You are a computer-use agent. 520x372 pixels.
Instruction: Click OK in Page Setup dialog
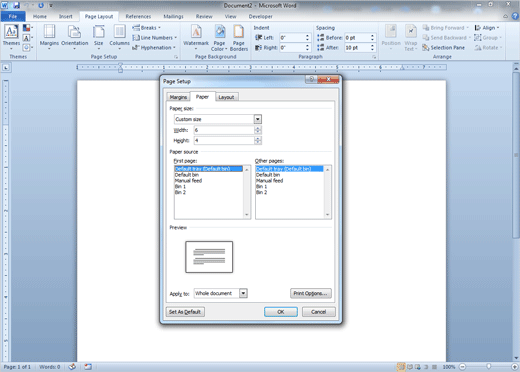281,312
